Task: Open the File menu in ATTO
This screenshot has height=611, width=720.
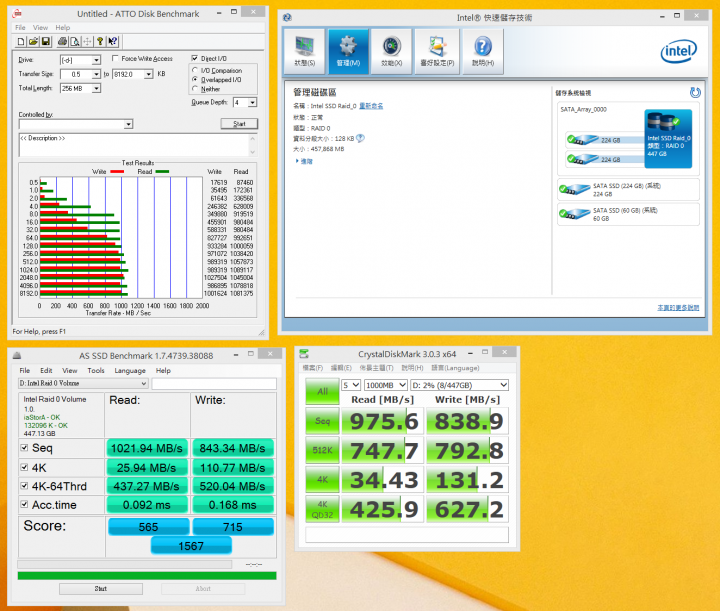Action: (x=20, y=28)
